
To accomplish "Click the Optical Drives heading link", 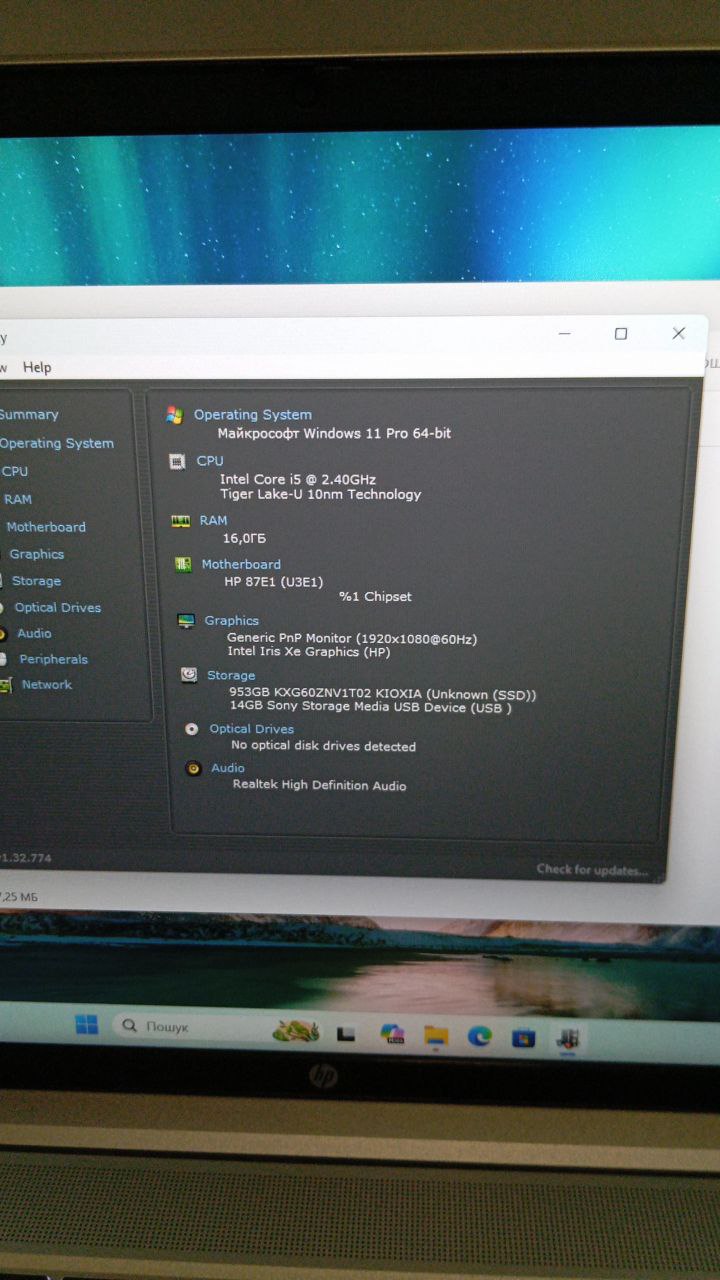I will click(252, 729).
